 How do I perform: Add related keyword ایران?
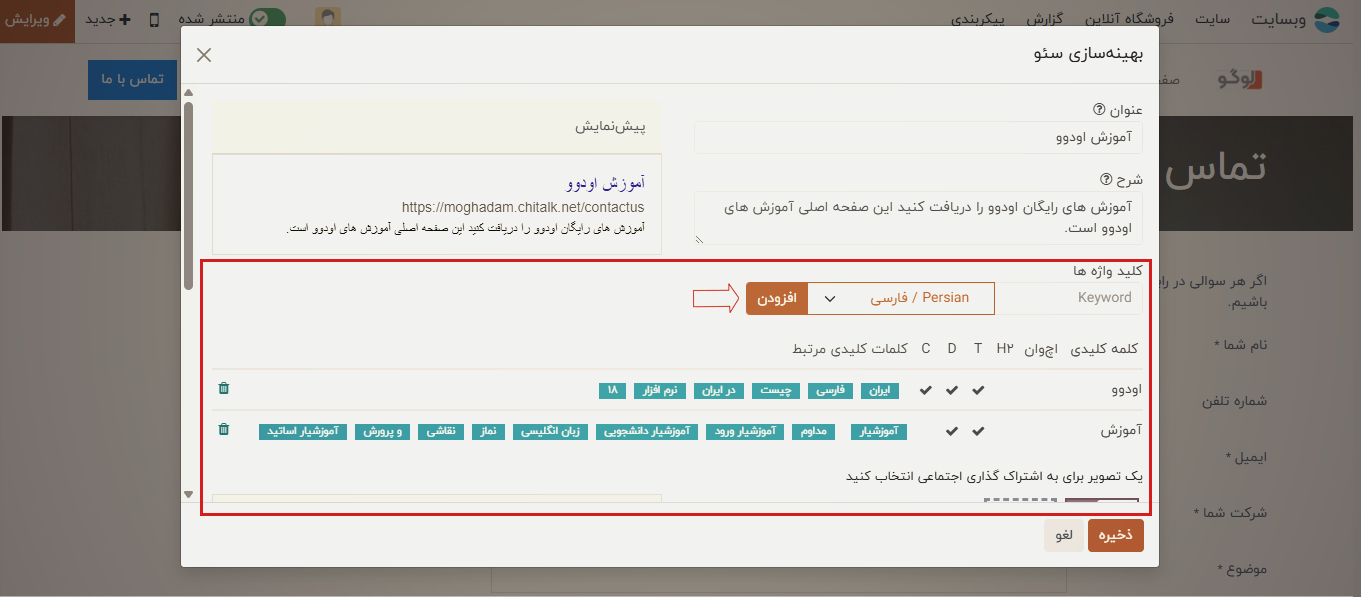880,390
